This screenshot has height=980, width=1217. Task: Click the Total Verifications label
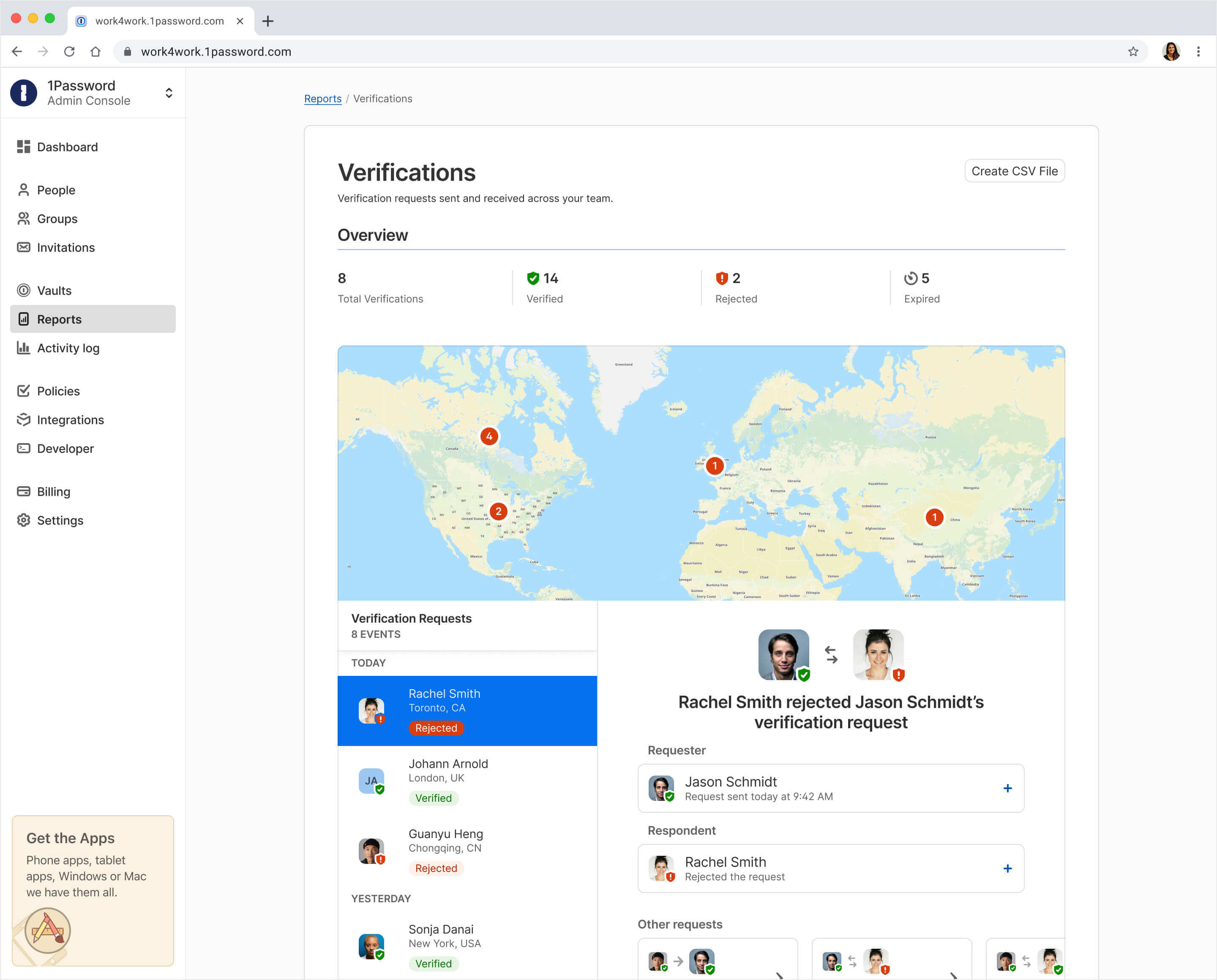pos(380,299)
